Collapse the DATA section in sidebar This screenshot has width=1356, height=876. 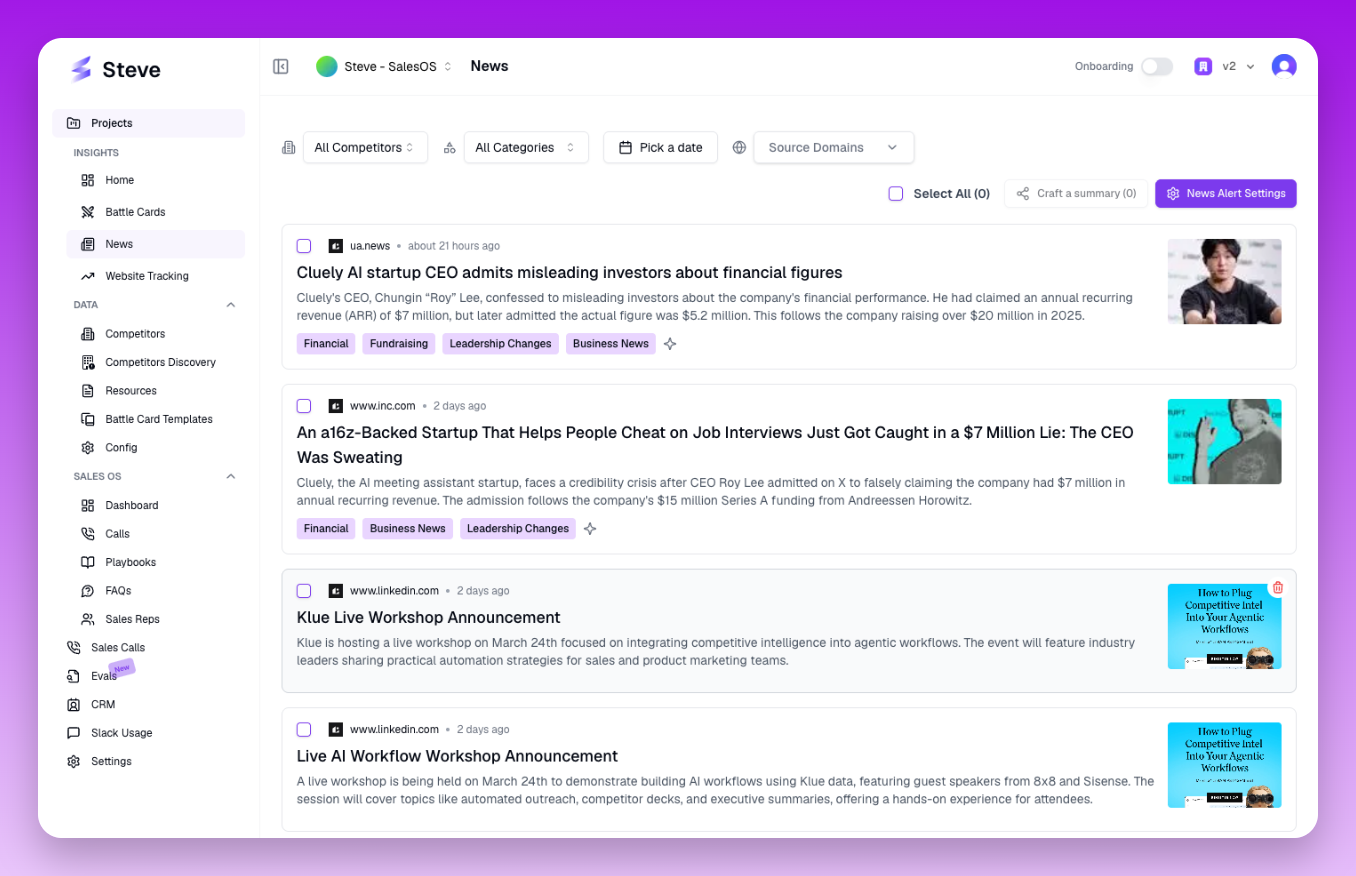(x=231, y=305)
